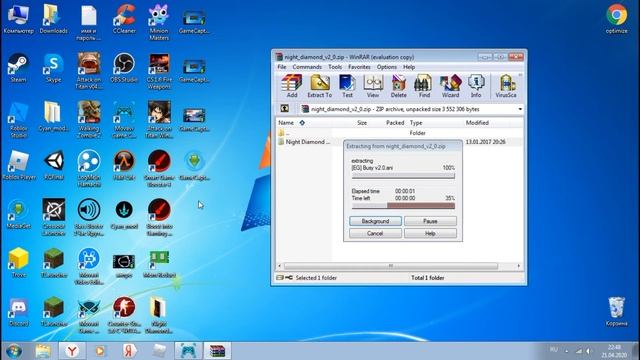The height and width of the screenshot is (360, 640).
Task: Click the file extraction progress bar at 100%
Action: [x=403, y=176]
